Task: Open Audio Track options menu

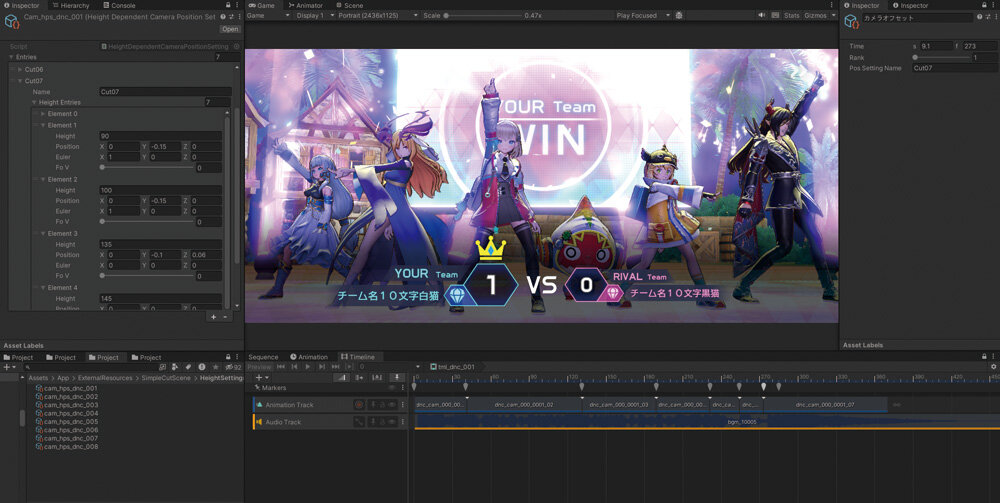Action: point(402,422)
